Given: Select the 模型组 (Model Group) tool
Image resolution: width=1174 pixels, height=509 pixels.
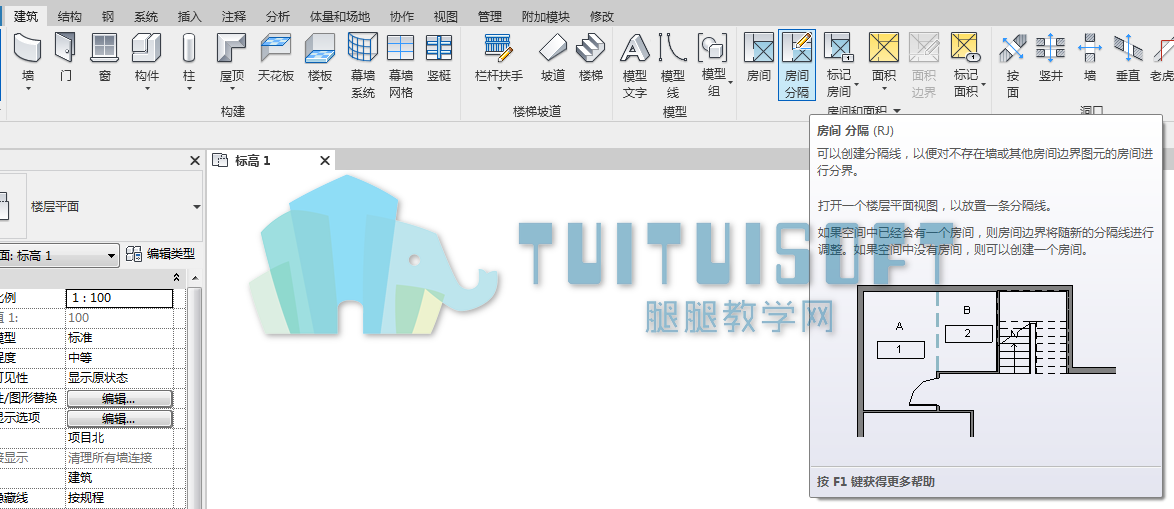Looking at the screenshot, I should coord(714,66).
